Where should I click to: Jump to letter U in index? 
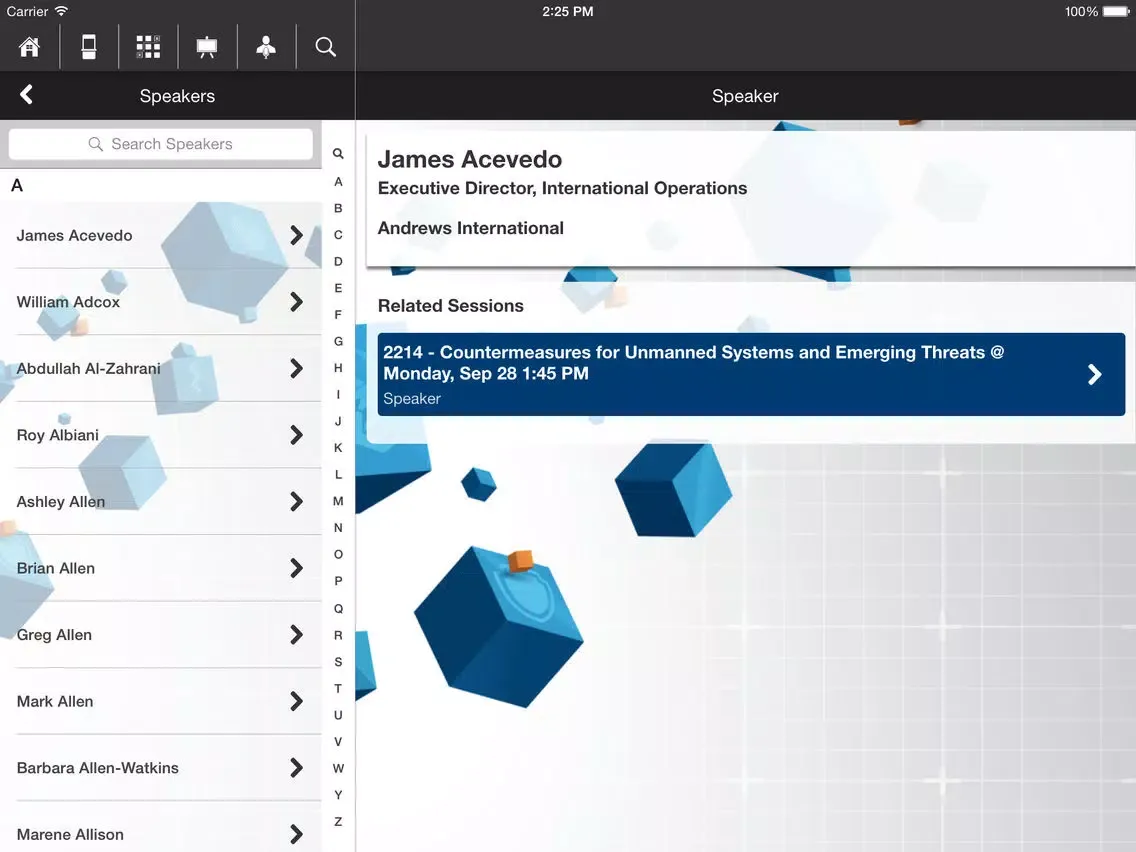(x=338, y=715)
